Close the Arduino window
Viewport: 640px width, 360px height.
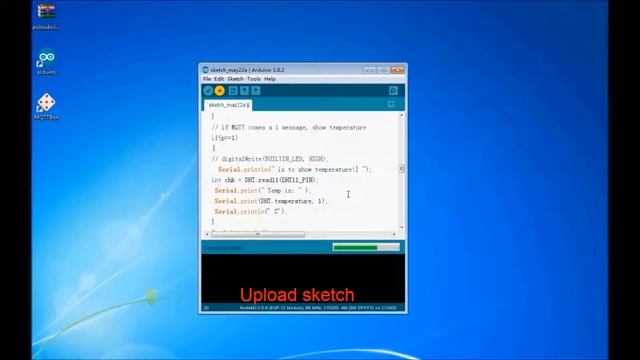397,70
